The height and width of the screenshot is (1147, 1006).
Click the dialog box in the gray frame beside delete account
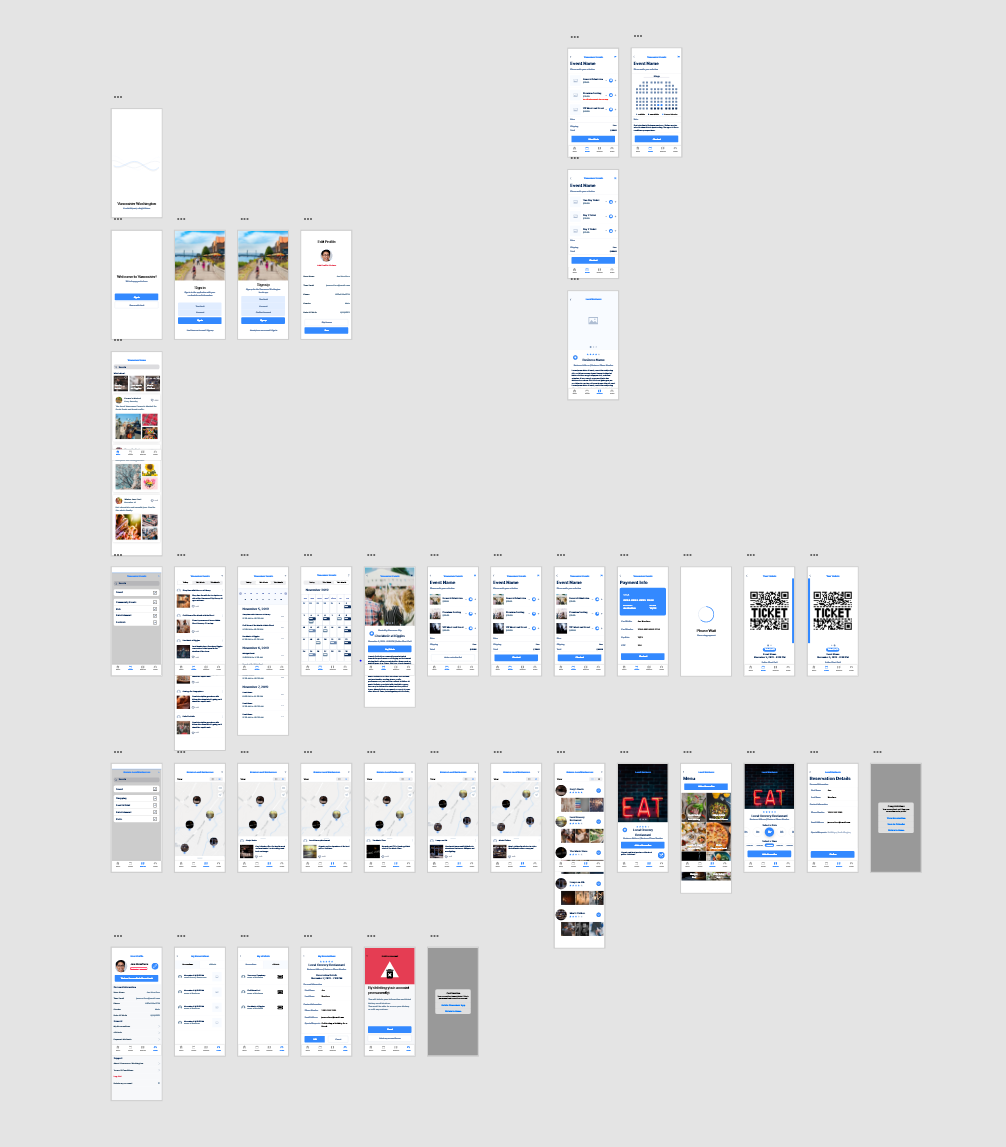tap(453, 1001)
